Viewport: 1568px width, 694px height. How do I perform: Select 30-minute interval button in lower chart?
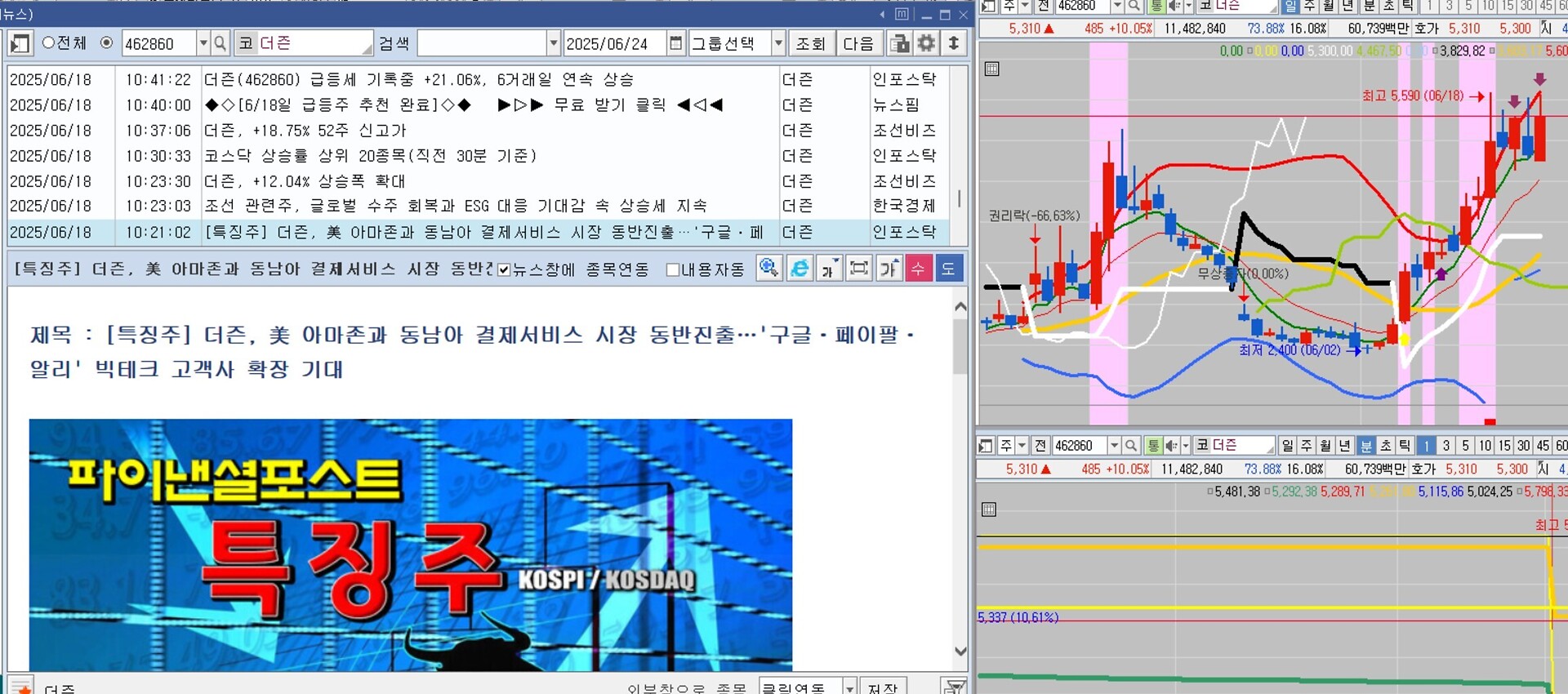tap(1523, 445)
